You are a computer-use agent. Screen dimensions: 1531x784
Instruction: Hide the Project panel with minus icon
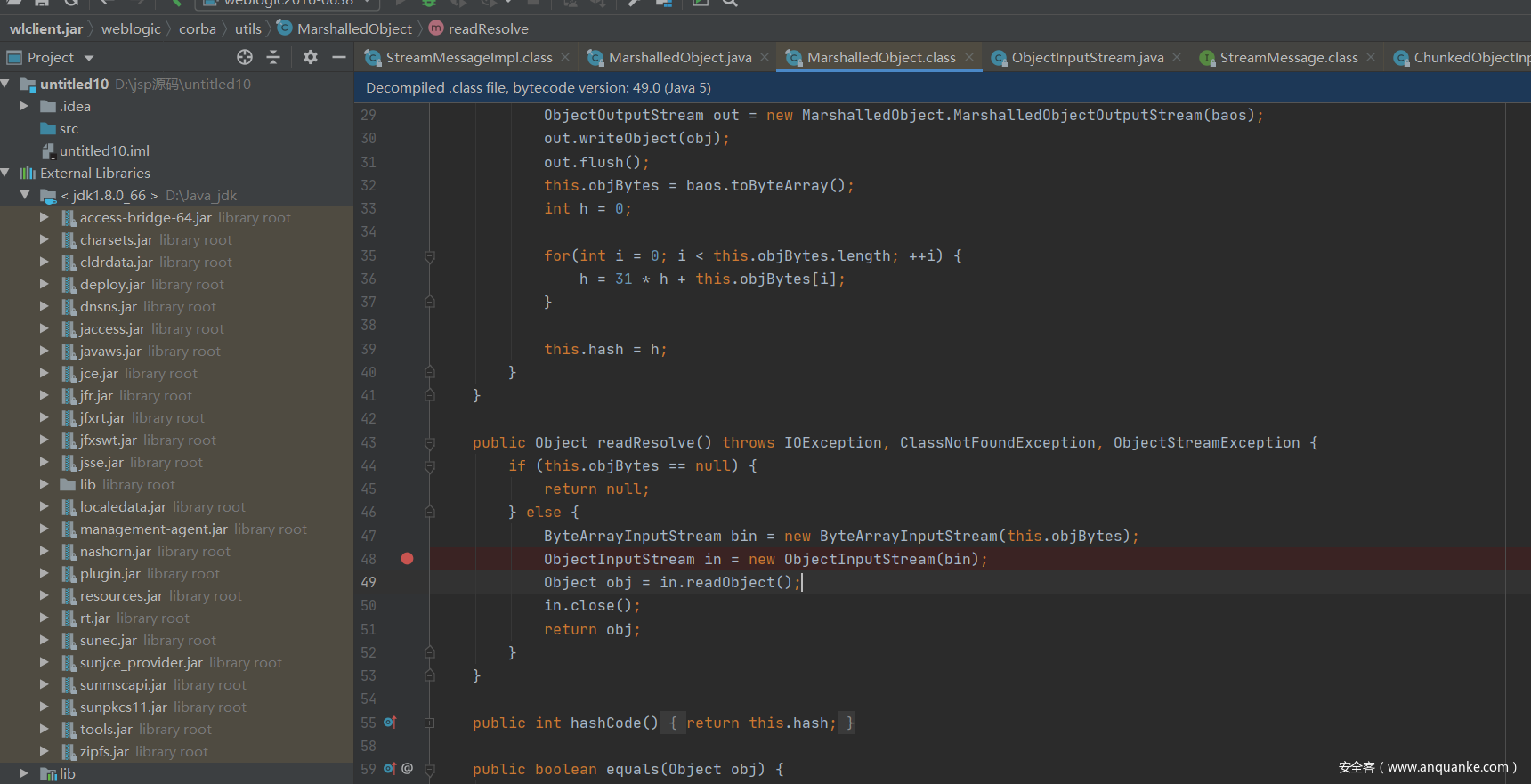[339, 57]
